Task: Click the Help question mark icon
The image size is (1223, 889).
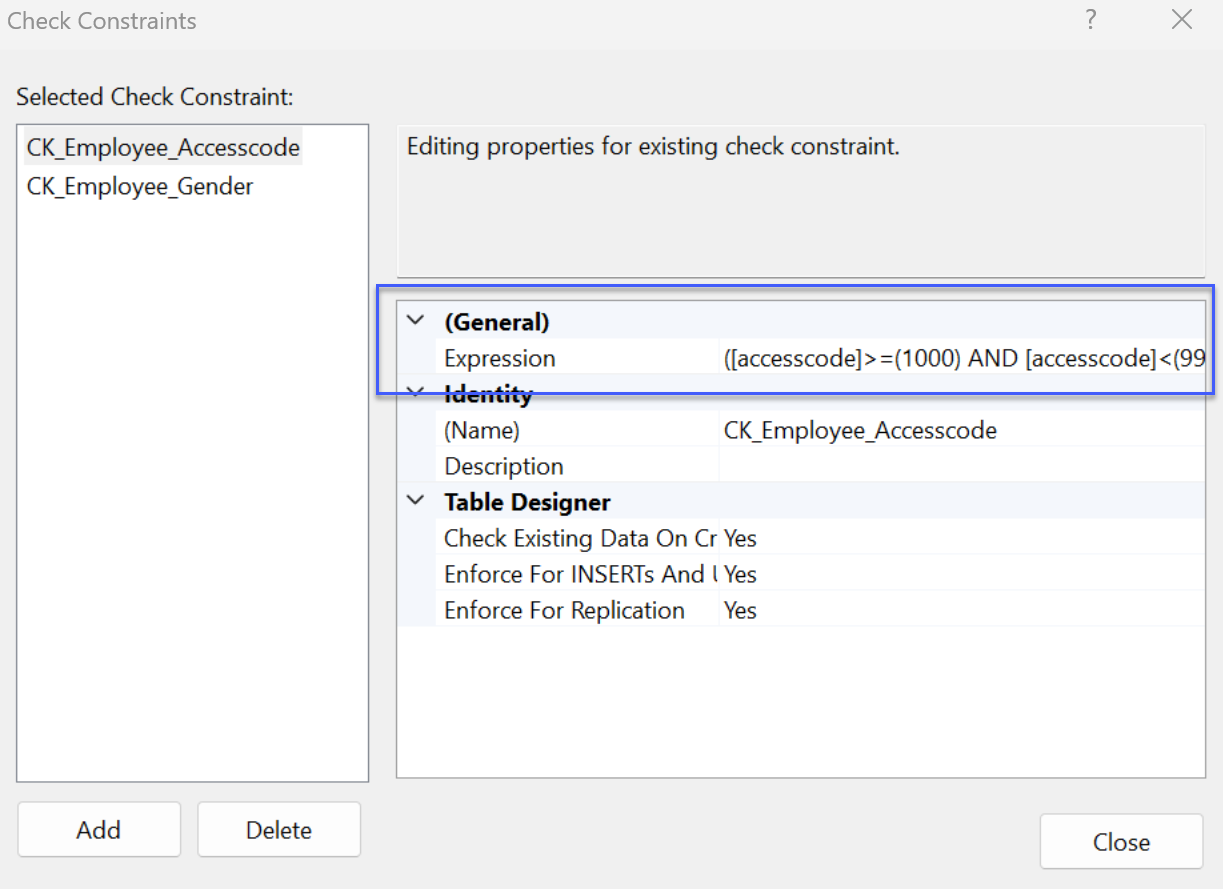Action: pyautogui.click(x=1090, y=20)
